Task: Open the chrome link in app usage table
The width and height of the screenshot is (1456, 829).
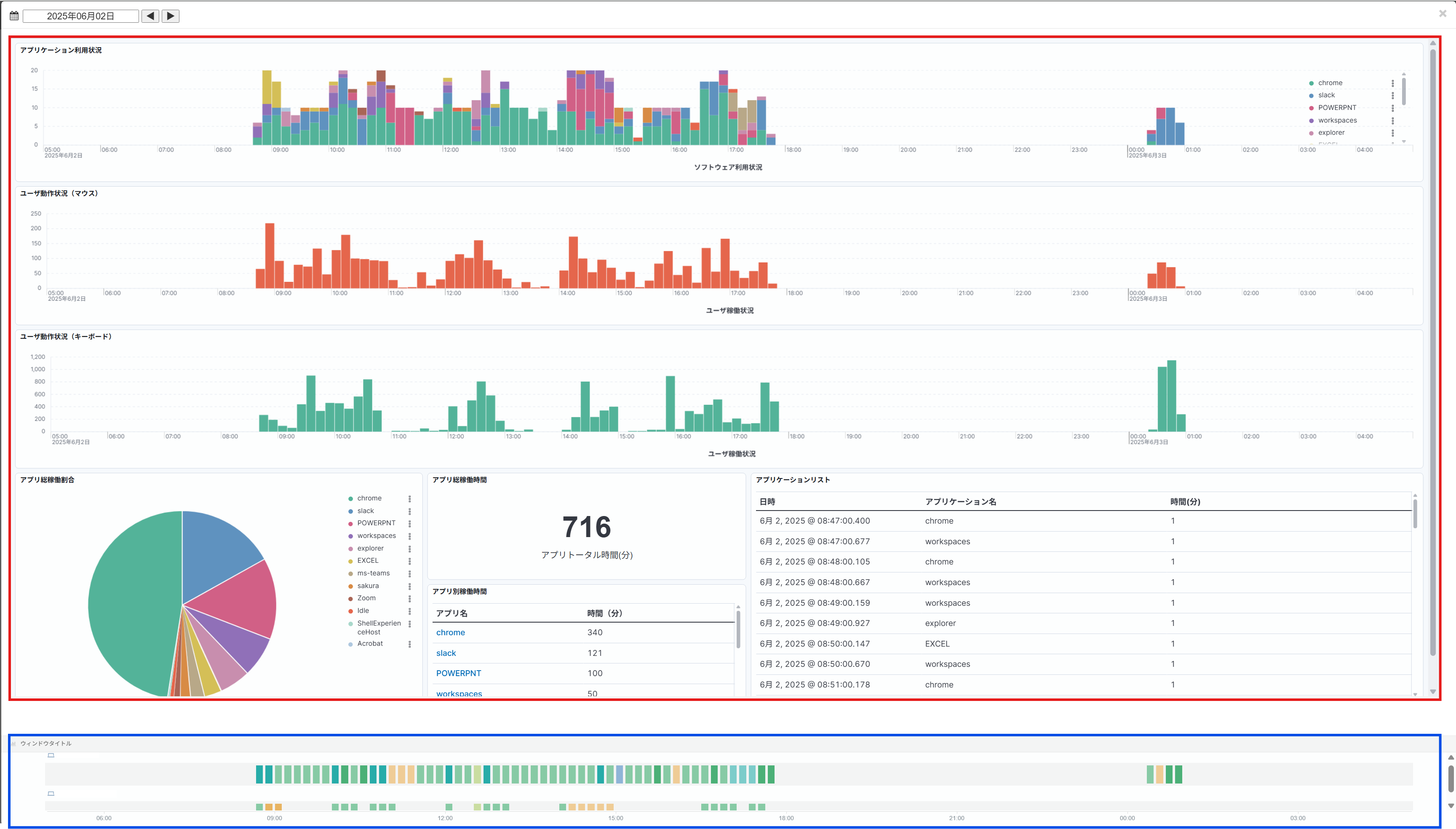Action: point(450,633)
